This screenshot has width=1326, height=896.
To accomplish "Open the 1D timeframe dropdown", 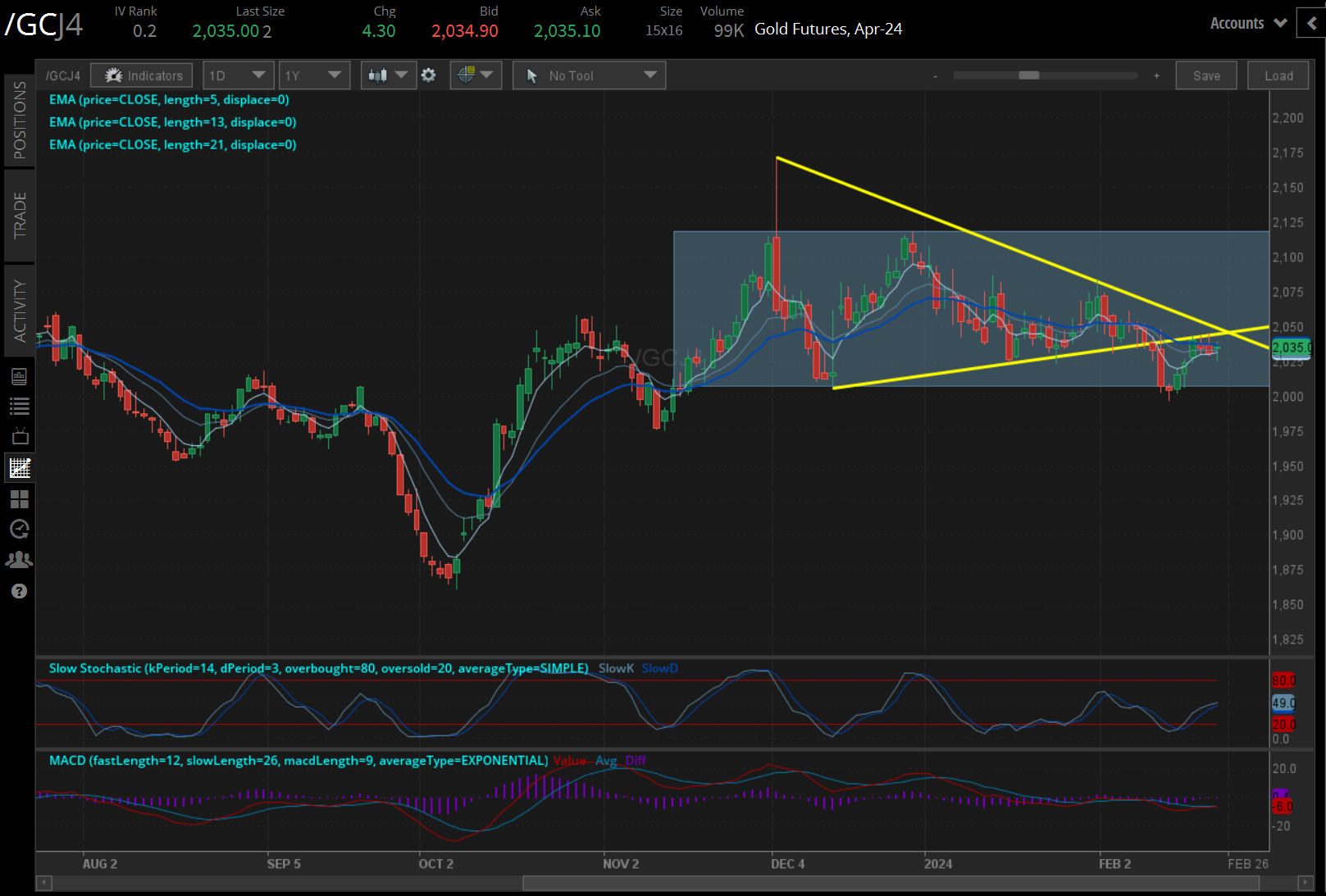I will [x=237, y=75].
